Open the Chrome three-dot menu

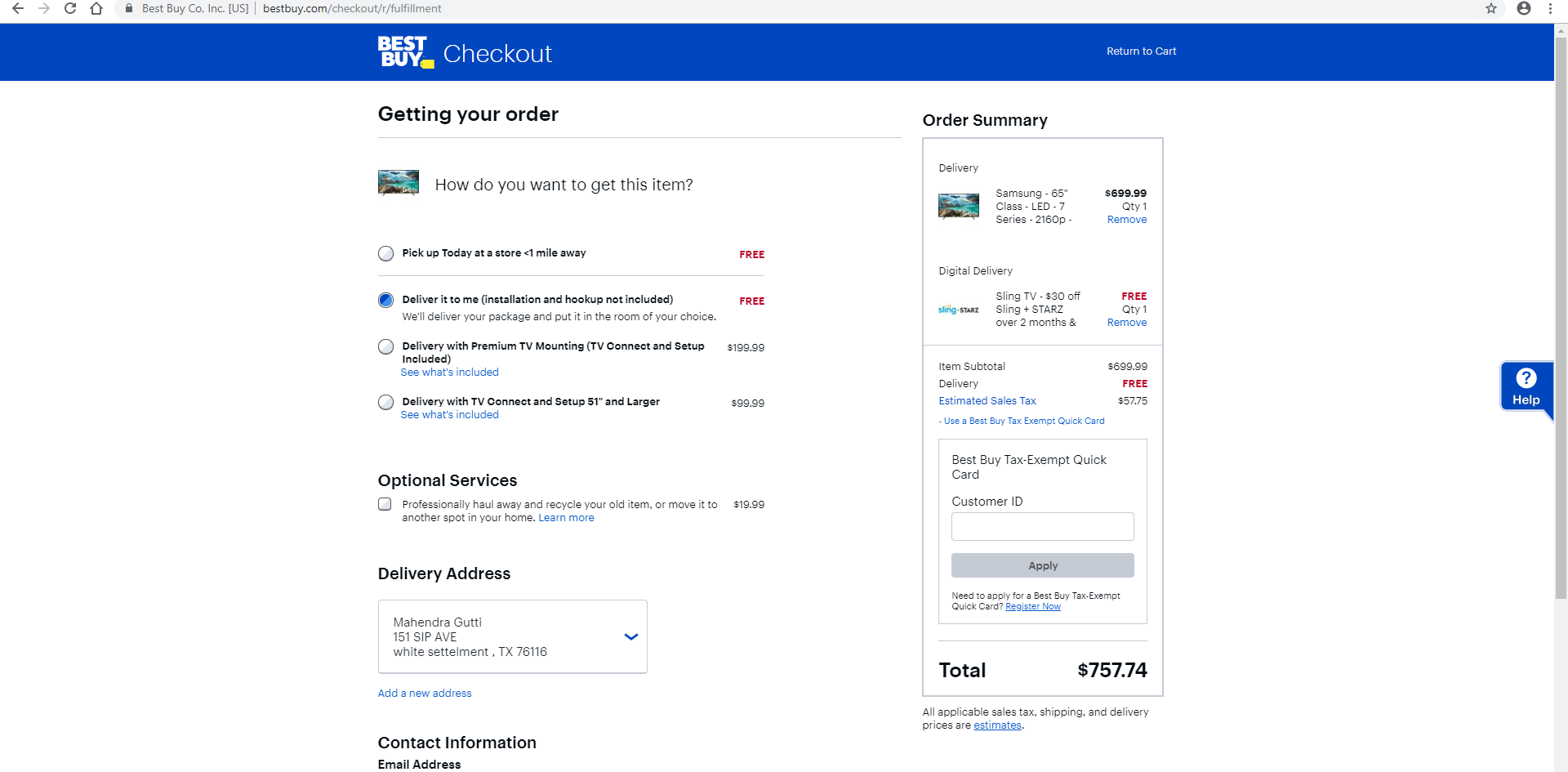[x=1550, y=8]
